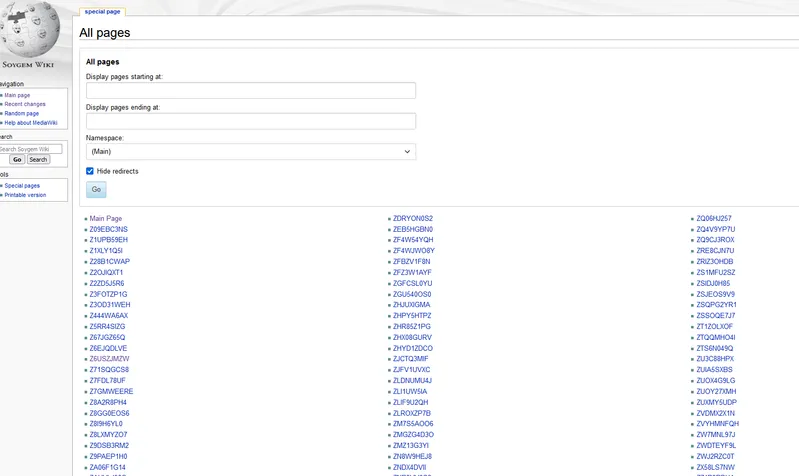Open the Z09EBC3NS page link
The image size is (799, 476).
click(109, 229)
